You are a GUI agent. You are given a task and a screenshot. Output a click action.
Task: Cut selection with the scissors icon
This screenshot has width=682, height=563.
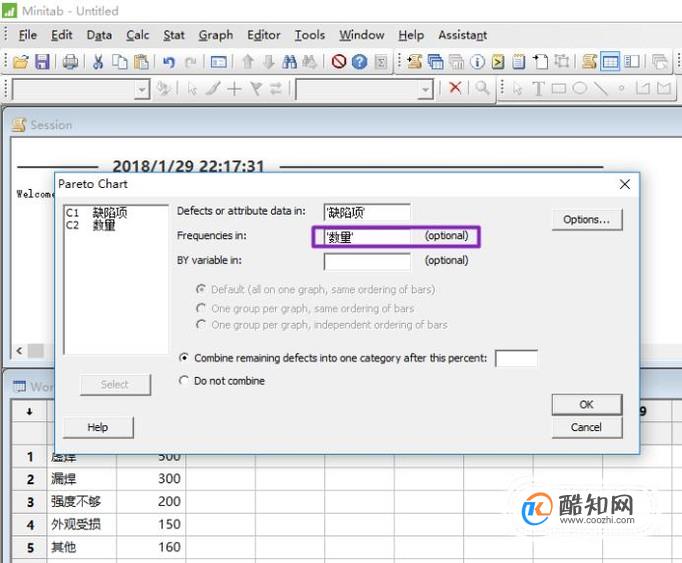(x=98, y=62)
